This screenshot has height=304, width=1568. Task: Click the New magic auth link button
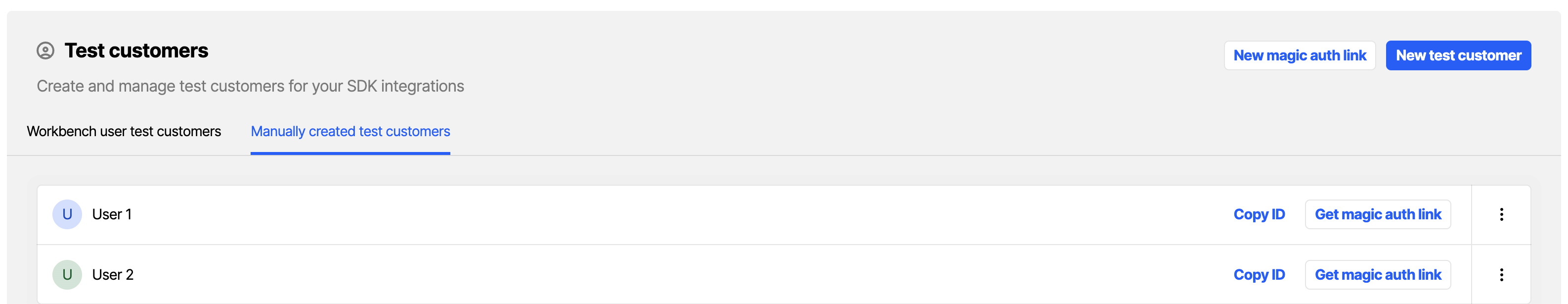click(1299, 55)
